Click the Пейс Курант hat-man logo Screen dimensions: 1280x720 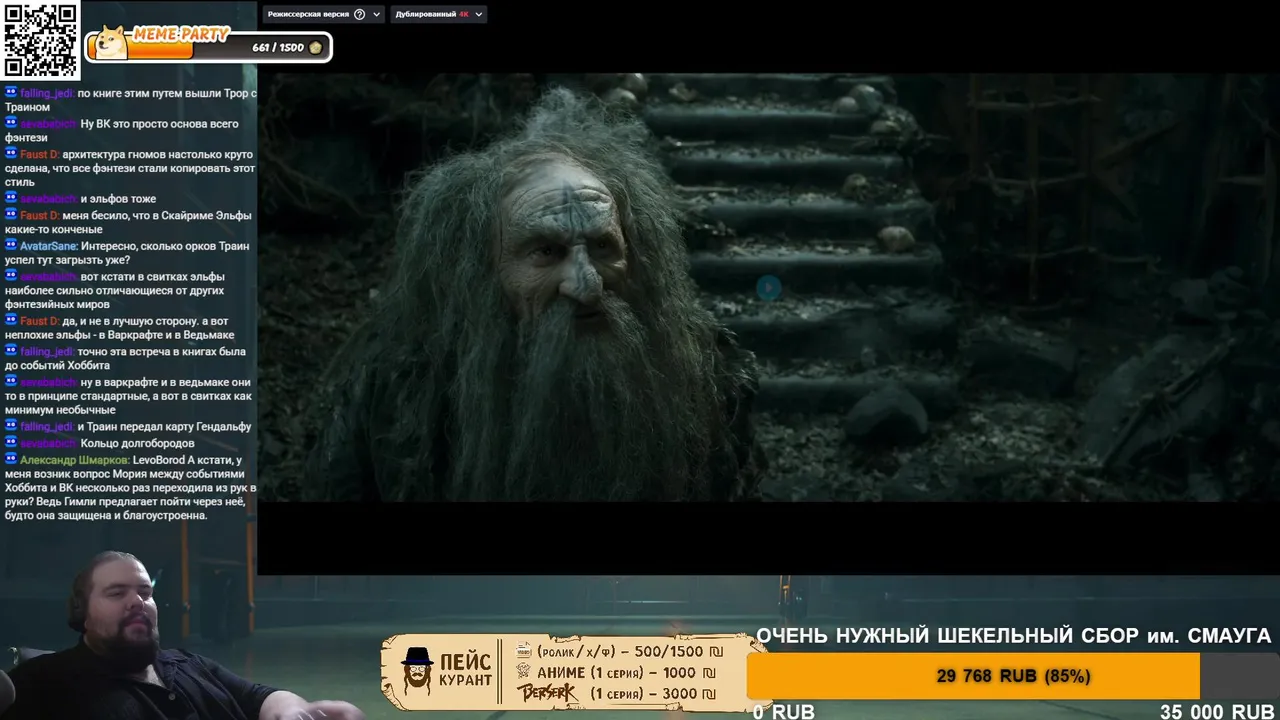point(417,671)
